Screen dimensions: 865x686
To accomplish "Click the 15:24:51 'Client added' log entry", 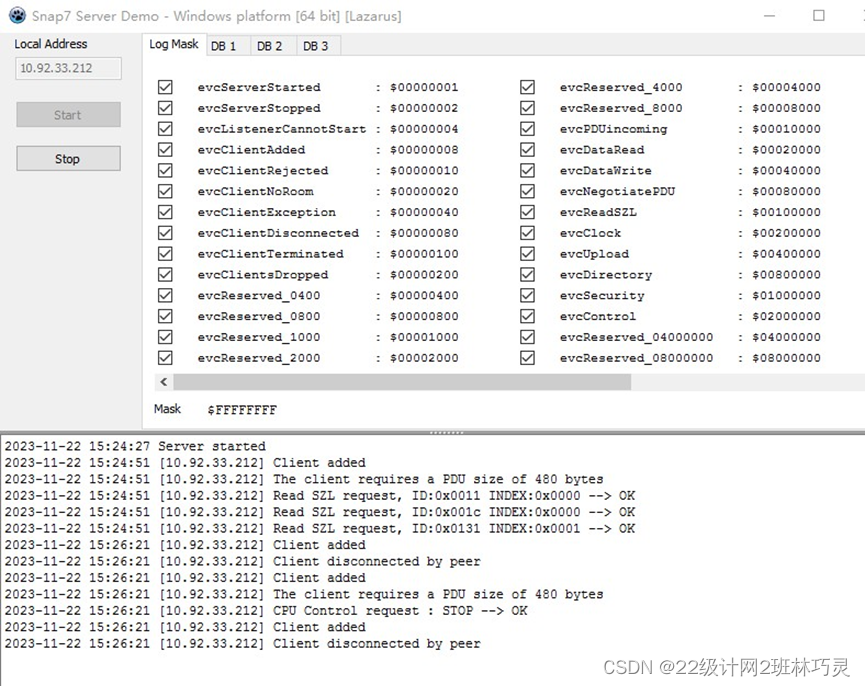I will pyautogui.click(x=185, y=463).
